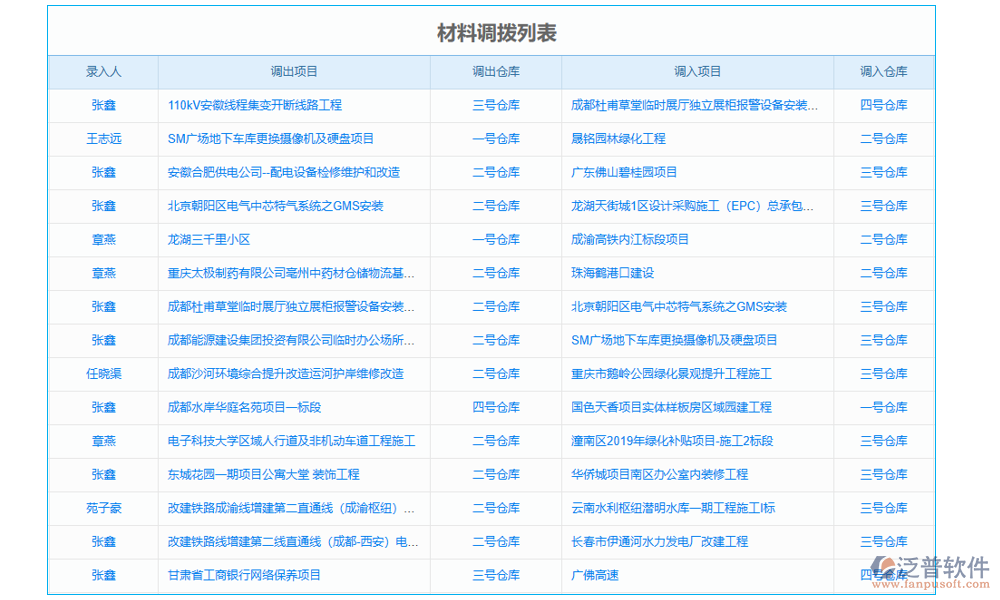
Task: Open the 110kV安徽线程集变开断线路工程 project
Action: coord(255,105)
